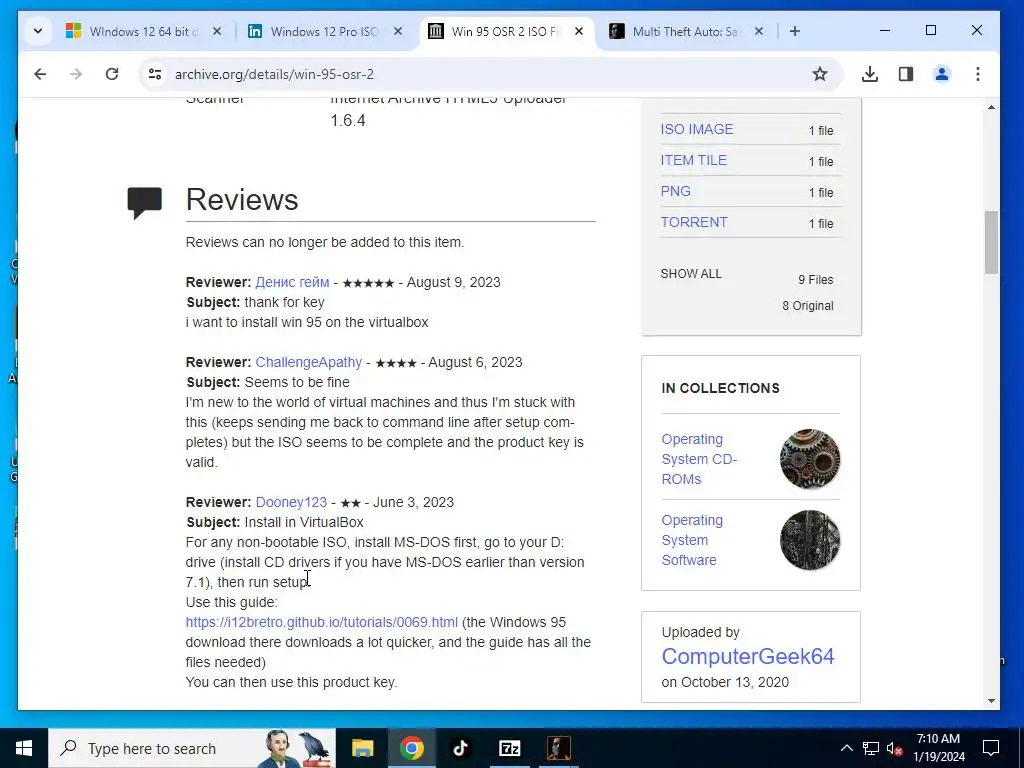Click the page scroll-up arrow
The height and width of the screenshot is (768, 1024).
[991, 107]
